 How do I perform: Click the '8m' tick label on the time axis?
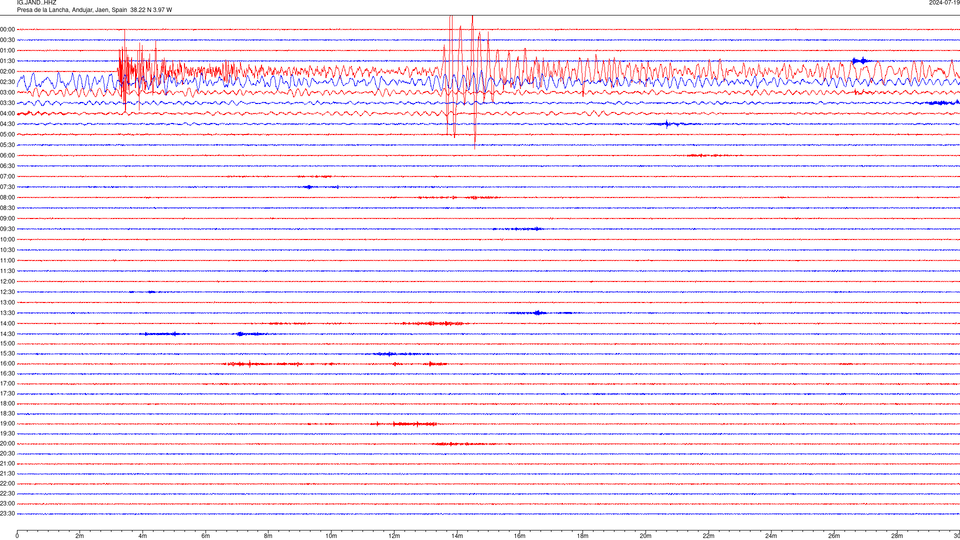pyautogui.click(x=268, y=536)
